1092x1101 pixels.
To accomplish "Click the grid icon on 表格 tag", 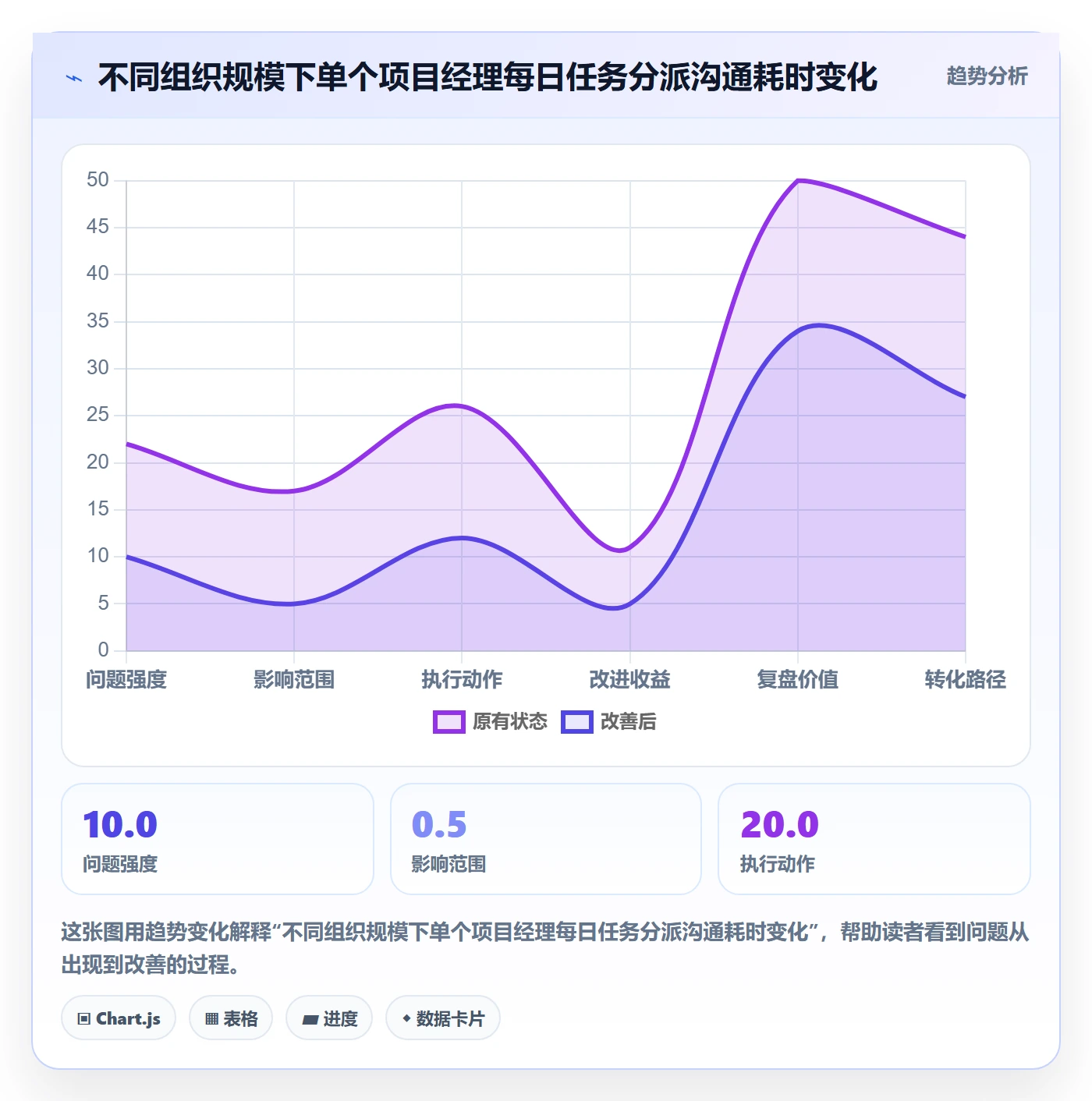I will coord(211,1019).
